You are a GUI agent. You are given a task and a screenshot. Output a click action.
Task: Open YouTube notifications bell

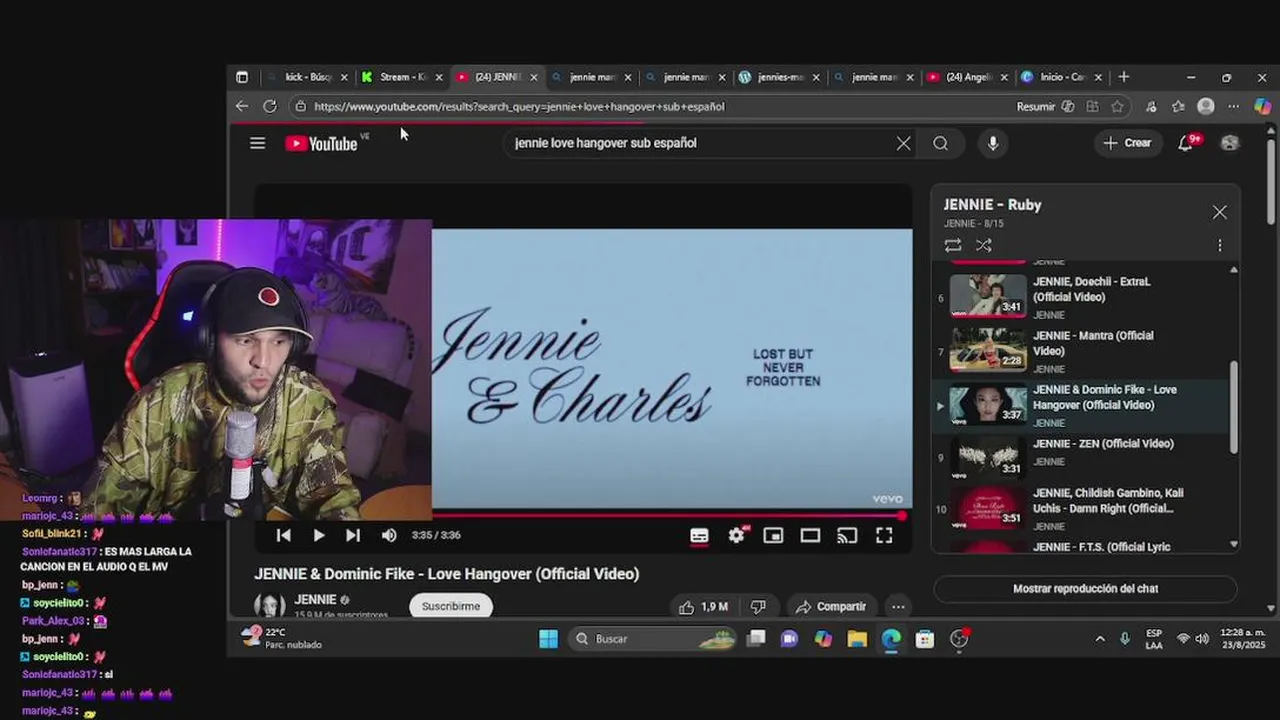click(x=1186, y=143)
